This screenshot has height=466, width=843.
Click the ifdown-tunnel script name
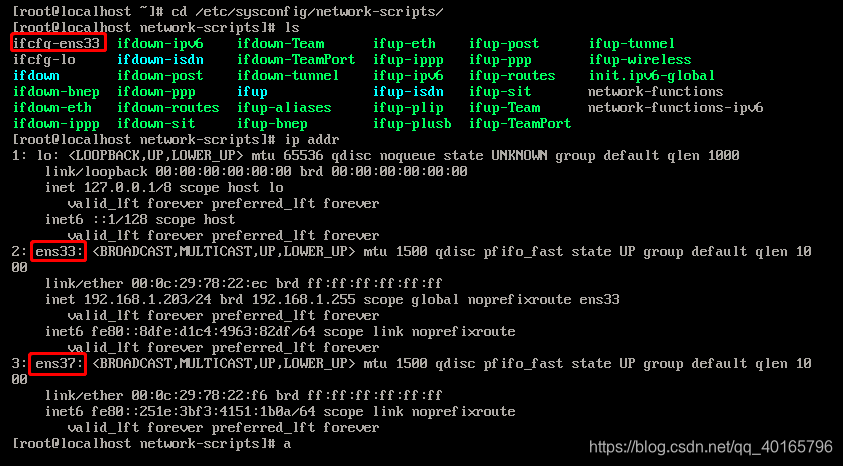click(288, 76)
